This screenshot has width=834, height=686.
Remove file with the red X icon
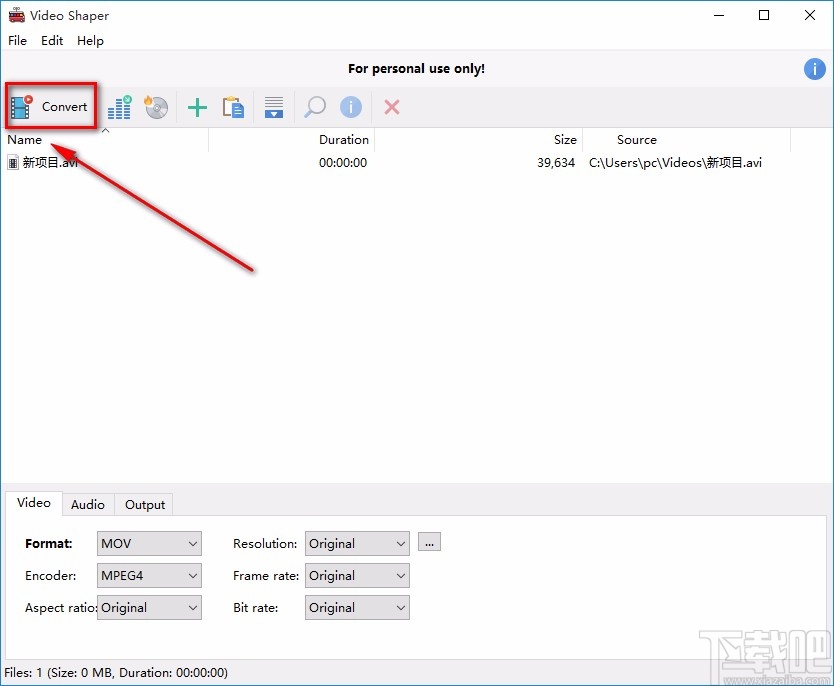tap(392, 107)
